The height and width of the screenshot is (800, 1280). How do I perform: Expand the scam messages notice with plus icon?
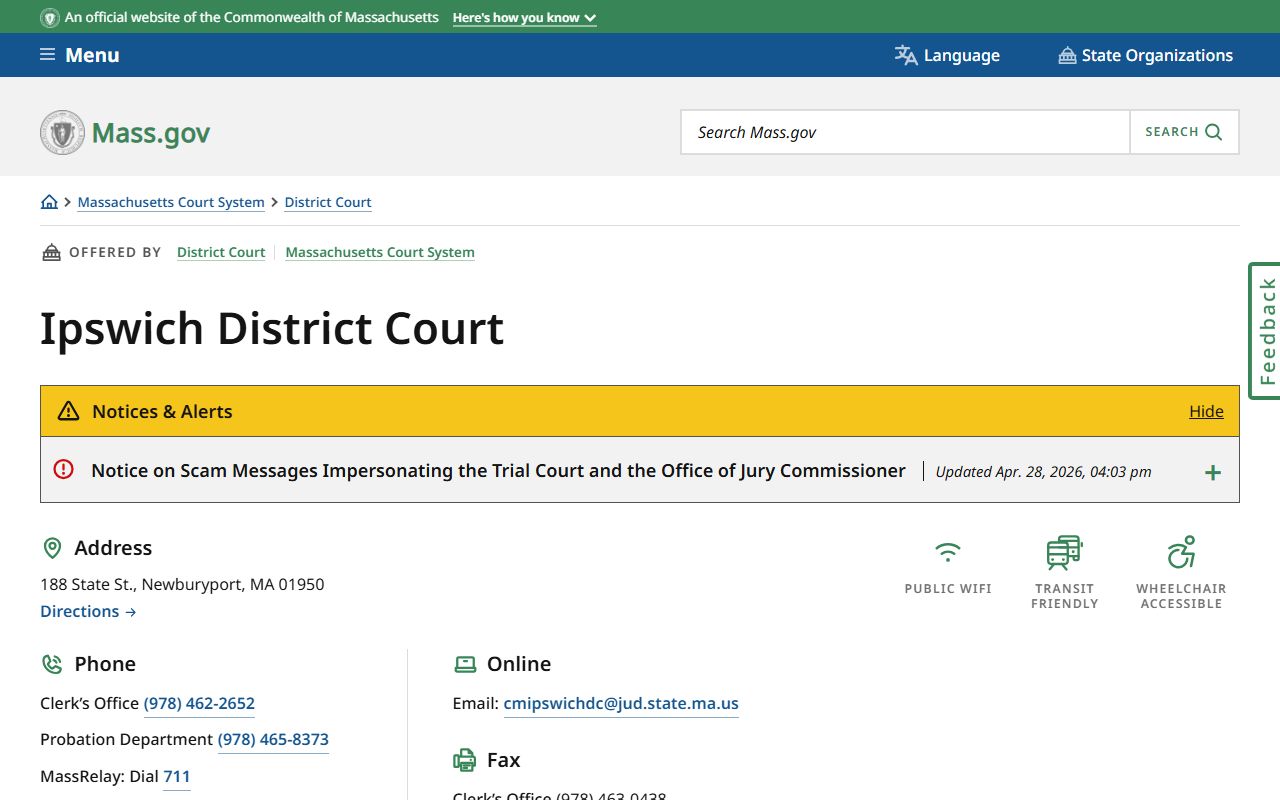coord(1212,472)
